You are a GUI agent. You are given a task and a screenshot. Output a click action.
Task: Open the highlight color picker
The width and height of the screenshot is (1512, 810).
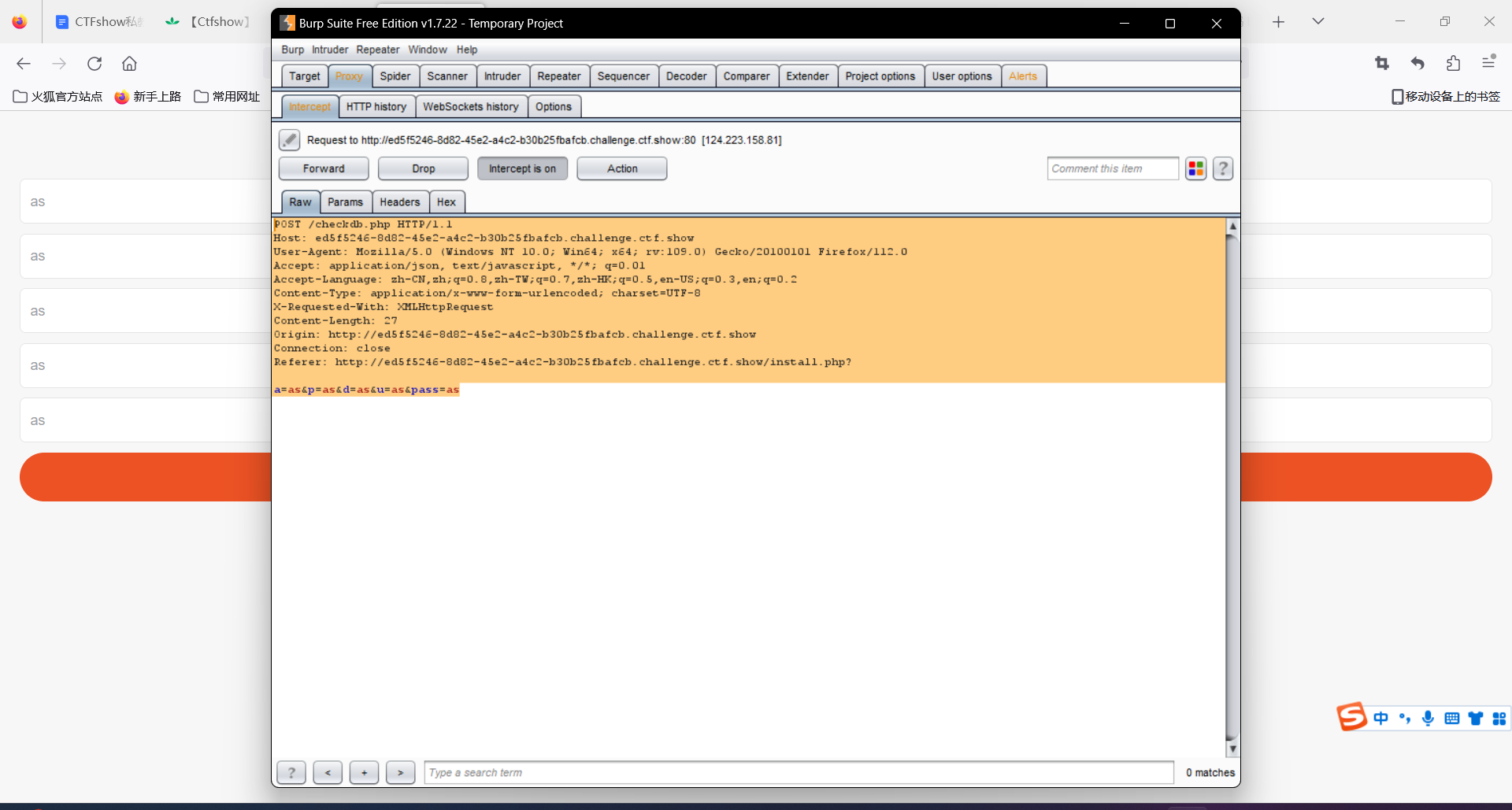tap(1195, 168)
